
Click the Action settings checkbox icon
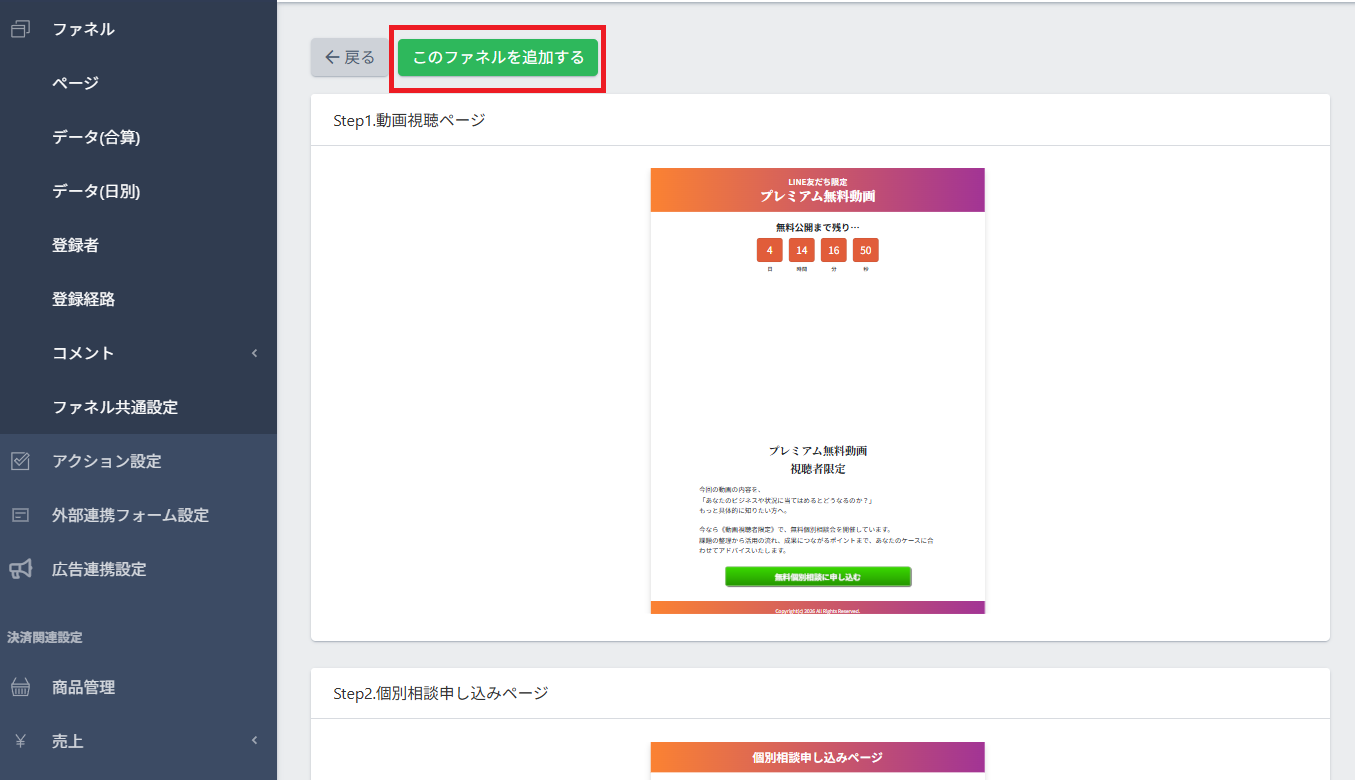[20, 461]
